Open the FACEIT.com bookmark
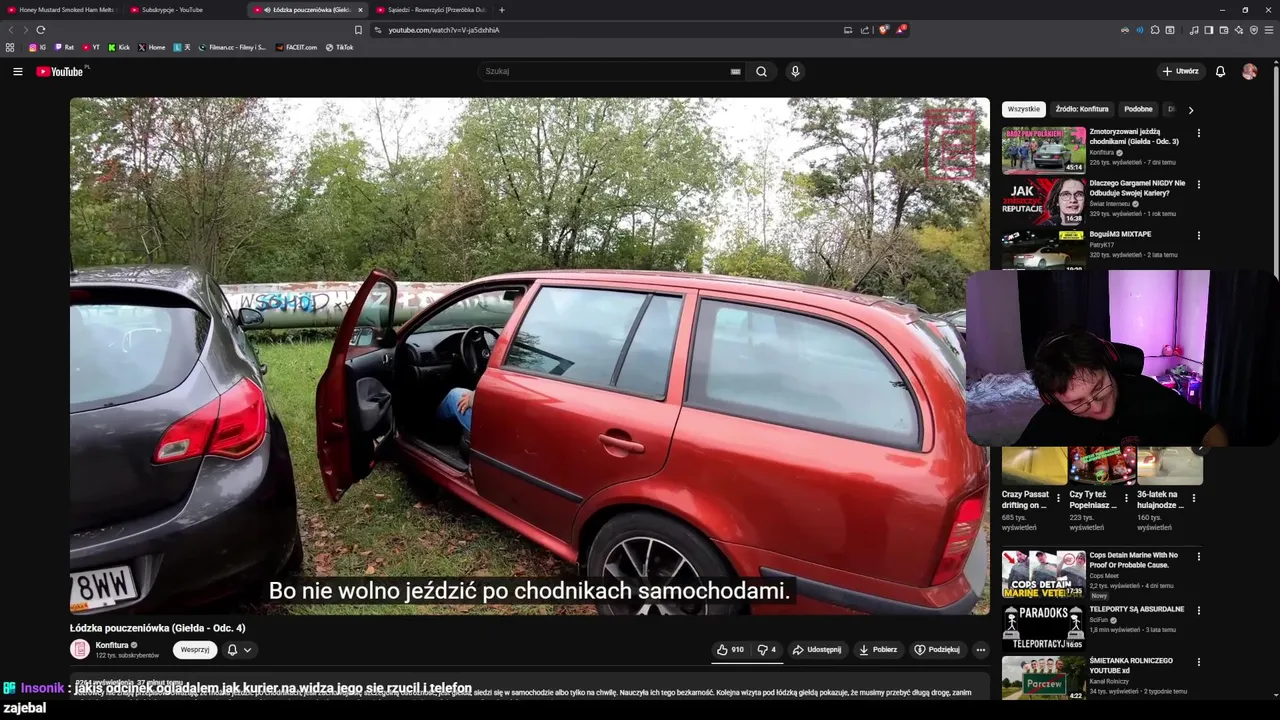 [296, 47]
